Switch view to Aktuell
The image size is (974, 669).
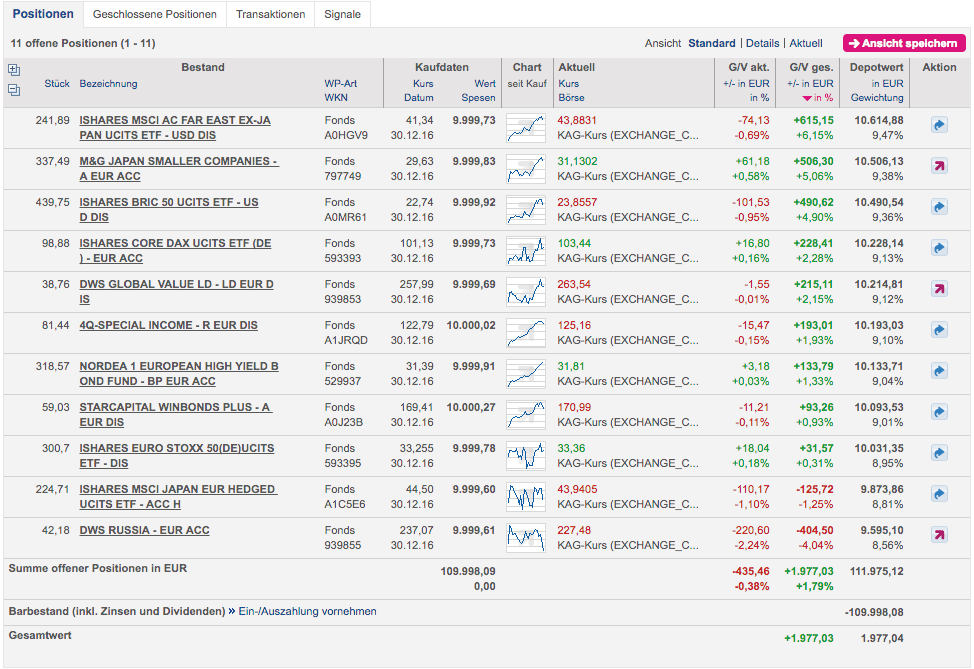pyautogui.click(x=806, y=44)
